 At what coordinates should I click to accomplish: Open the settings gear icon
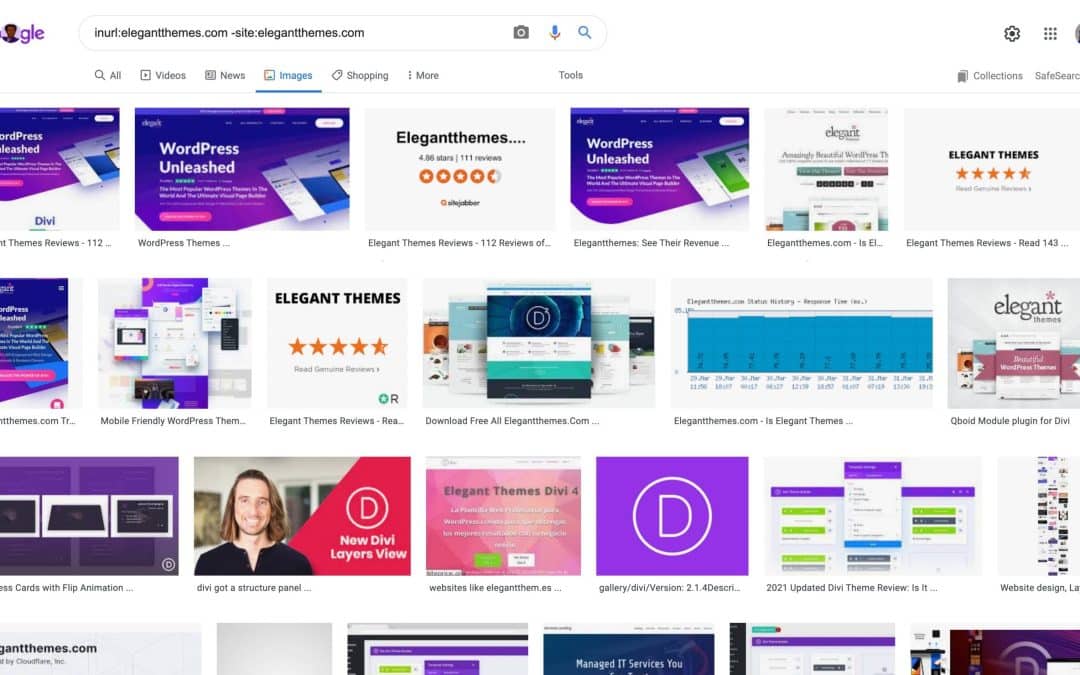tap(1012, 33)
